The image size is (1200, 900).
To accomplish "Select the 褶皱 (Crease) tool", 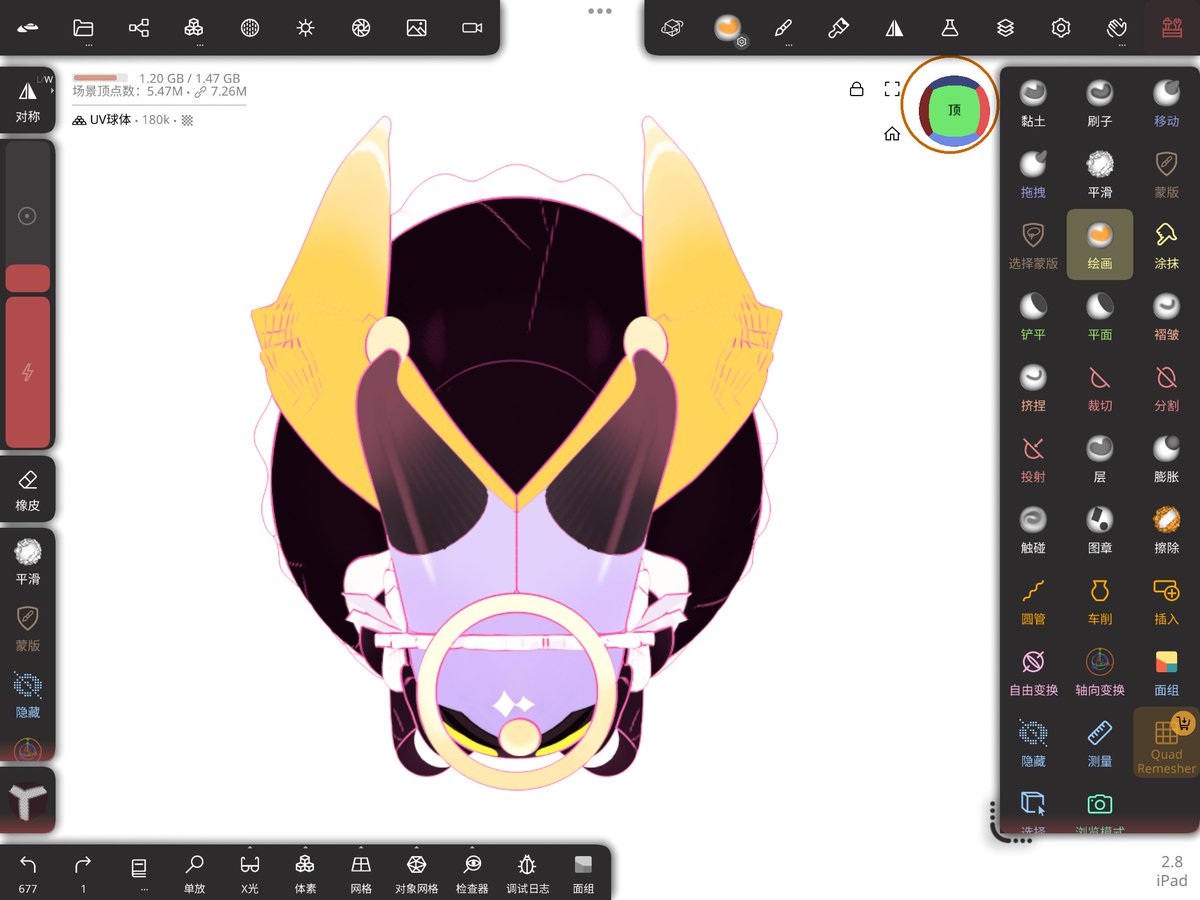I will pyautogui.click(x=1166, y=315).
